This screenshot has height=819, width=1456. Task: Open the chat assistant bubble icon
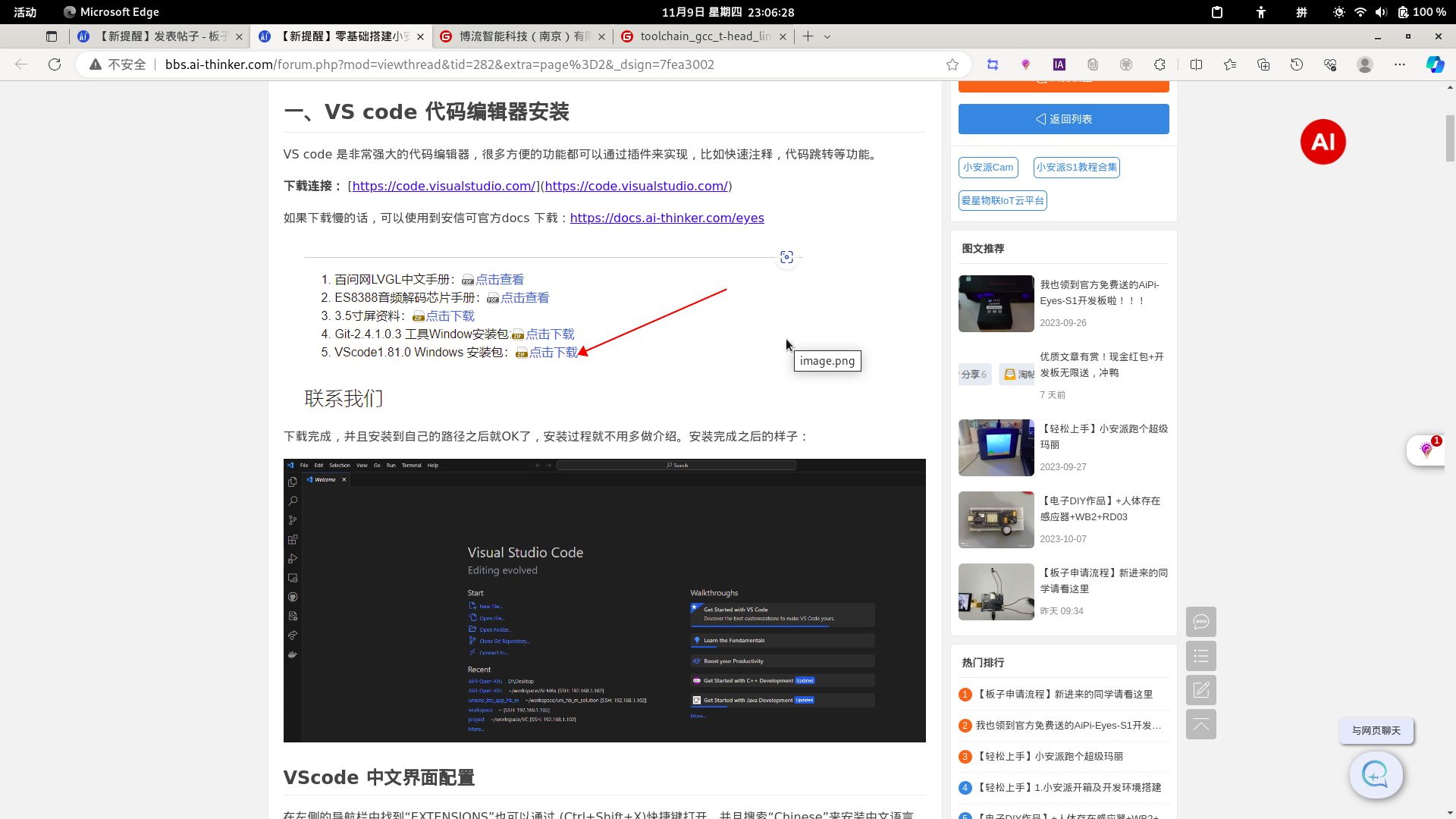coord(1376,774)
